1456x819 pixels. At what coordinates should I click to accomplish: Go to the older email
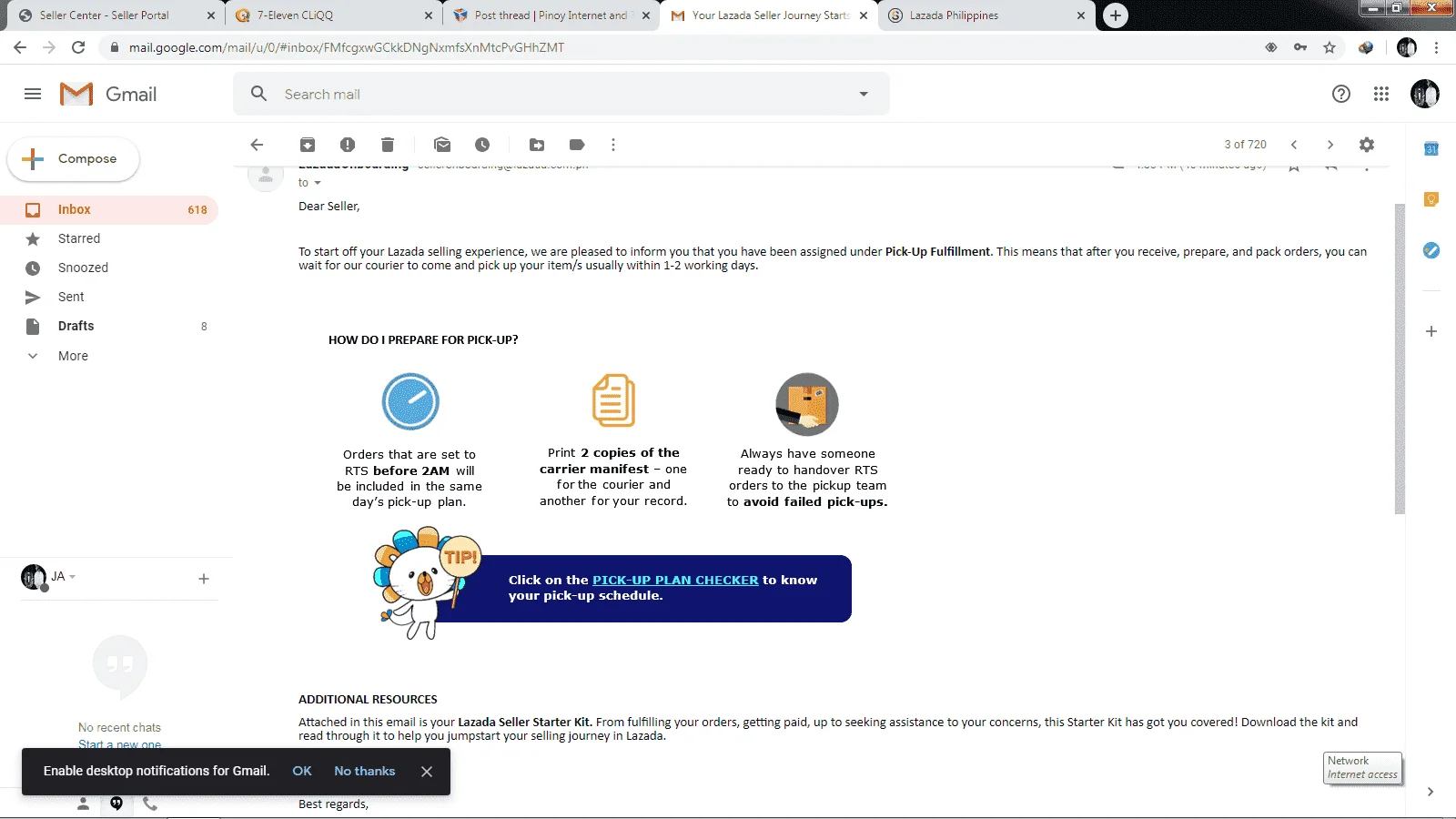(1330, 145)
